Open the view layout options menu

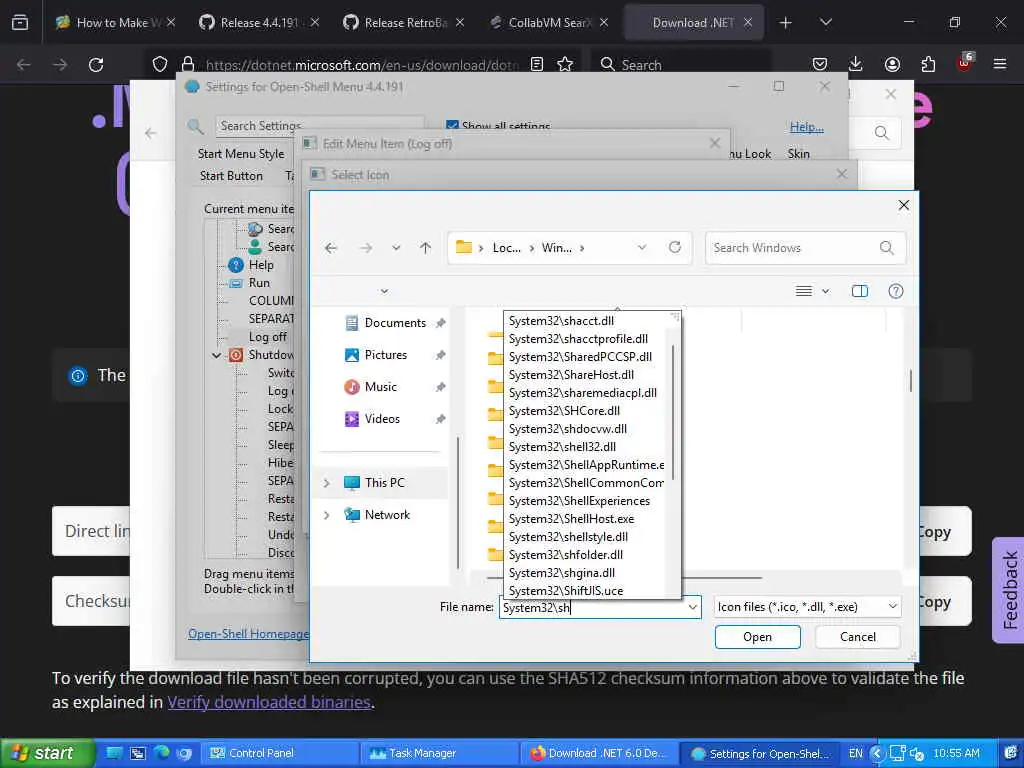812,291
